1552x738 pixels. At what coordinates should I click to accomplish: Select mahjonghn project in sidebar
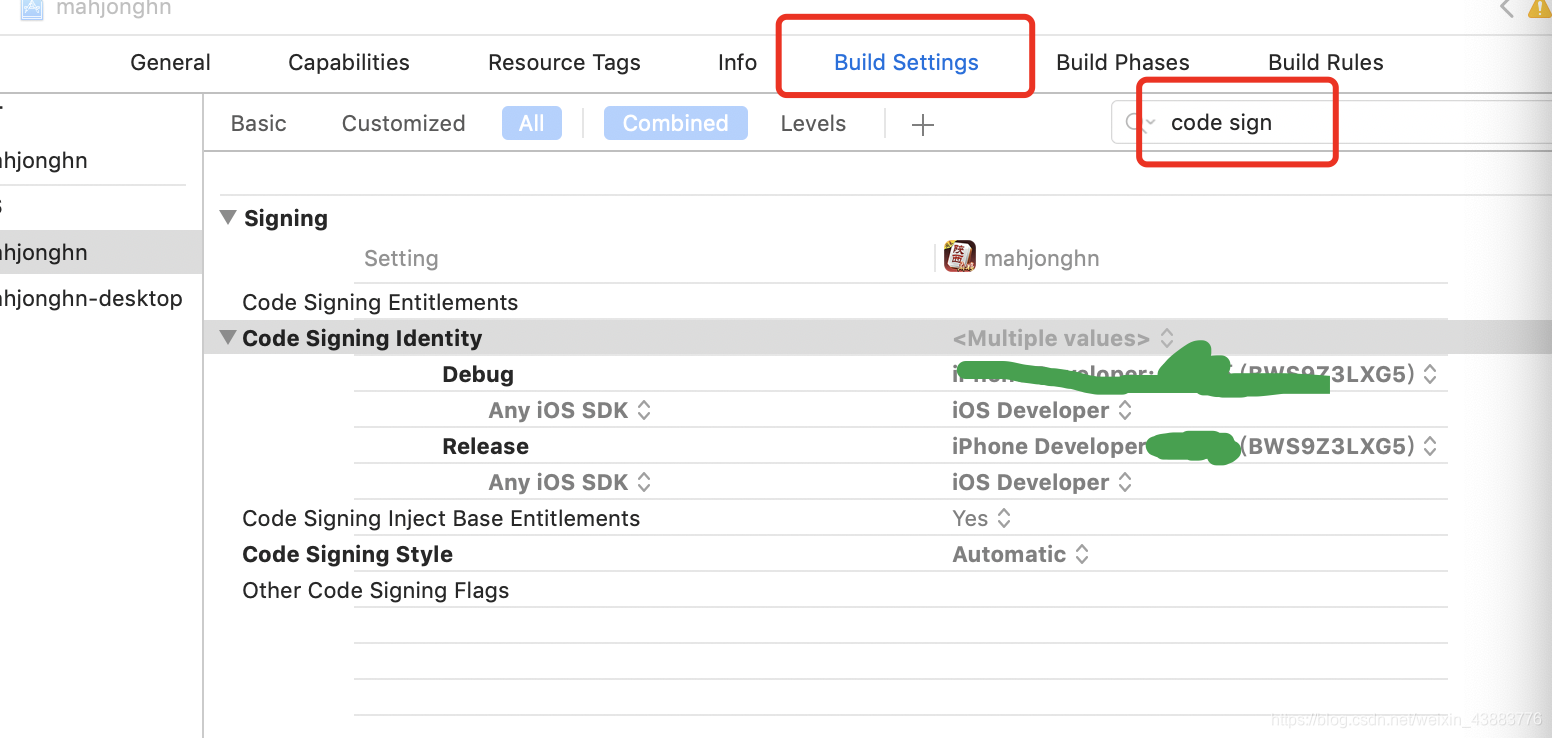pyautogui.click(x=44, y=160)
